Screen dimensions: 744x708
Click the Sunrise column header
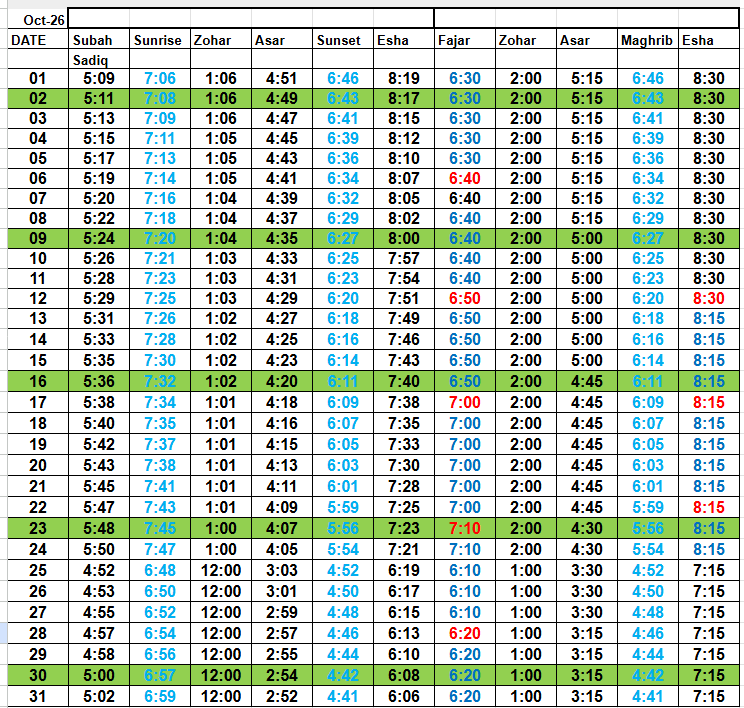click(x=160, y=40)
